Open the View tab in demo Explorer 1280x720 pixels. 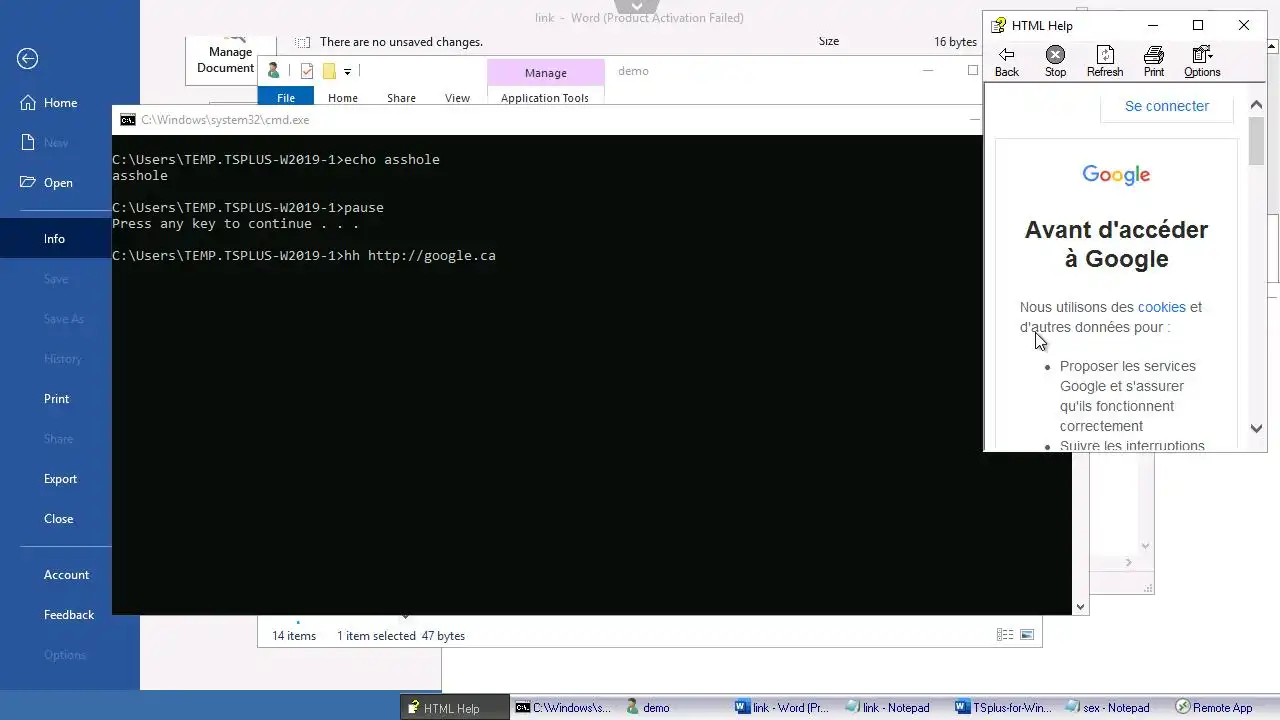coord(457,98)
